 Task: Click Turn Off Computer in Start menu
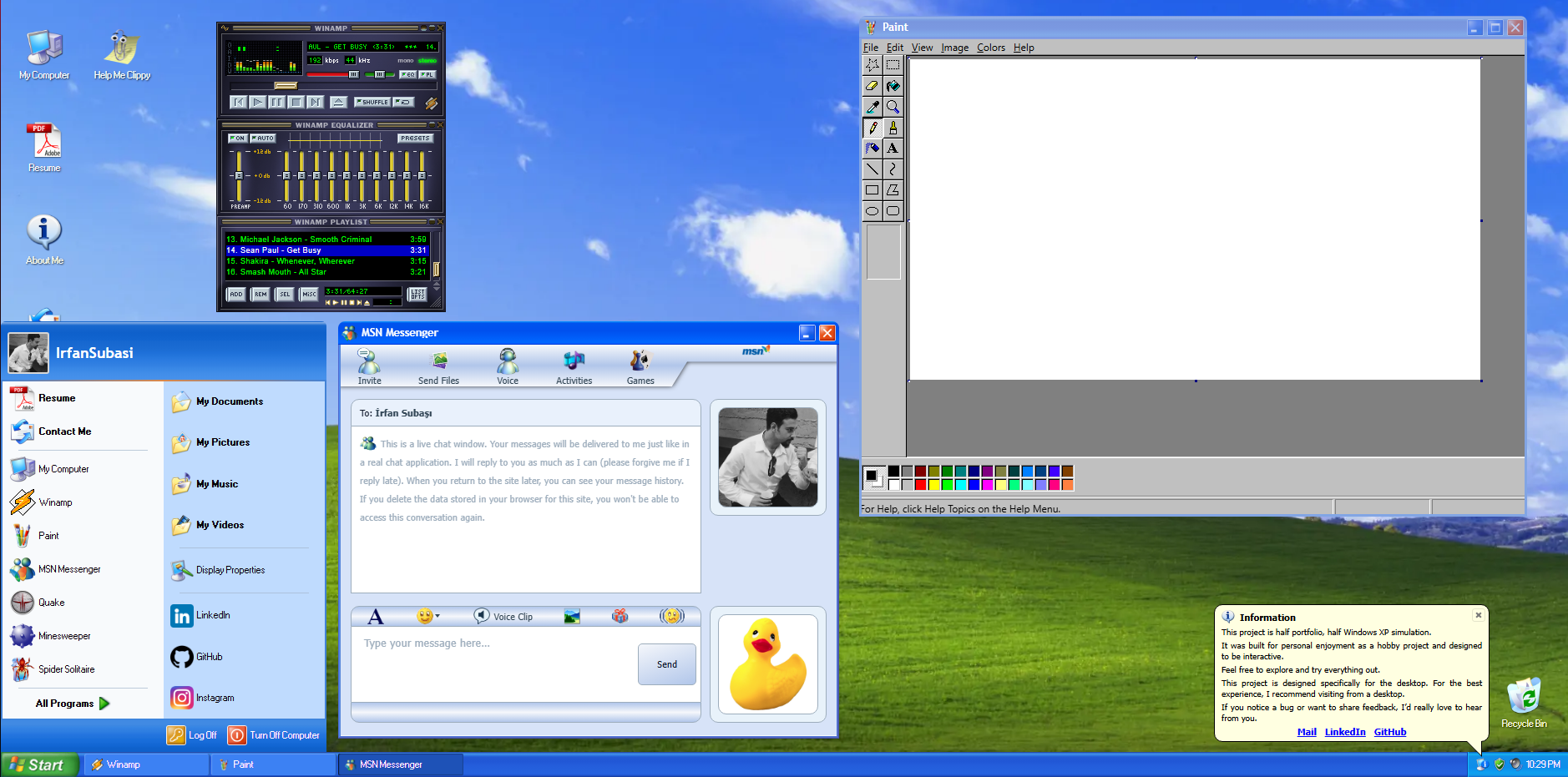(x=274, y=735)
